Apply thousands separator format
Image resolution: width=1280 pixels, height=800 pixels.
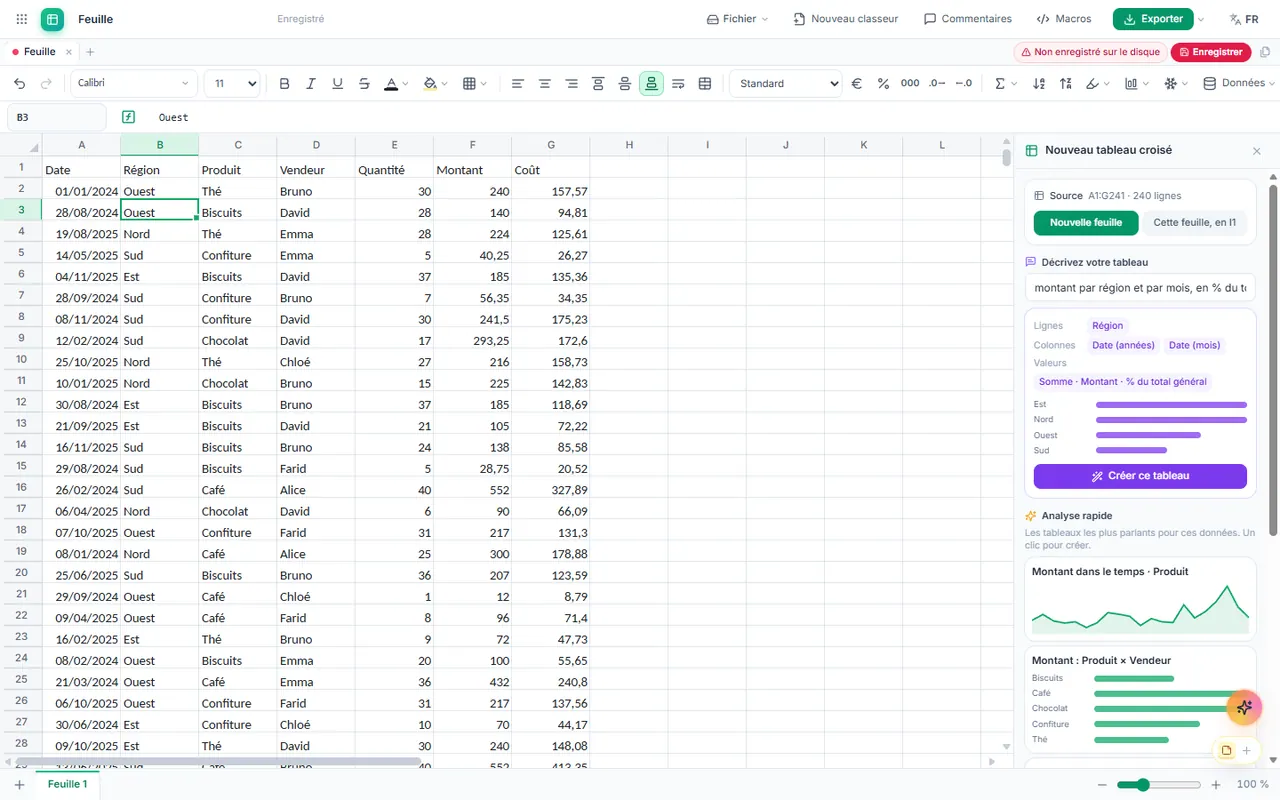pos(910,84)
